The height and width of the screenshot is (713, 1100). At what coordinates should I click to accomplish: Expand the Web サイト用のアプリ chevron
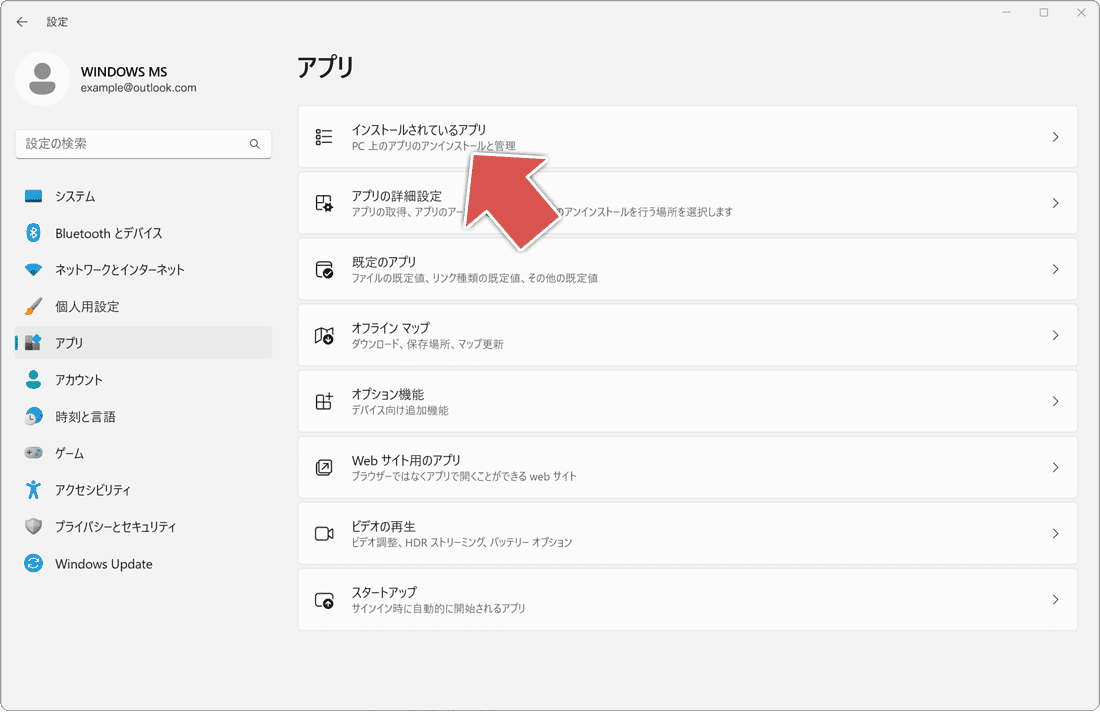click(x=1055, y=467)
